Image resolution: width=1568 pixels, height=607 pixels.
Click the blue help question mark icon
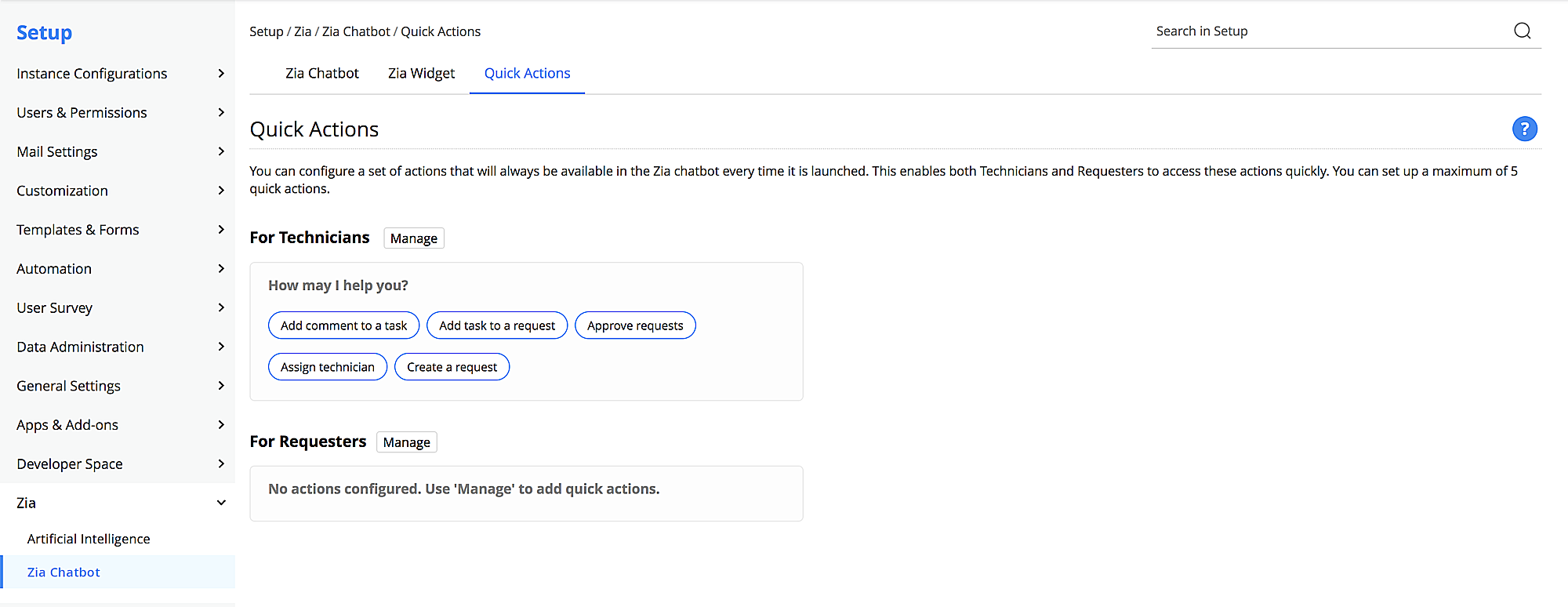[1524, 129]
